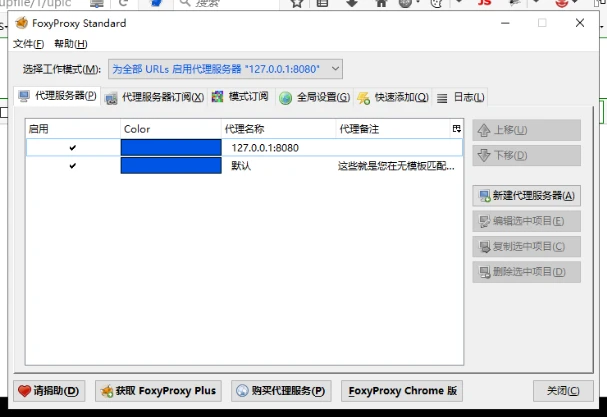Switch to the 代理服务器订阅 tab
Screen dimensions: 607x417
point(155,97)
